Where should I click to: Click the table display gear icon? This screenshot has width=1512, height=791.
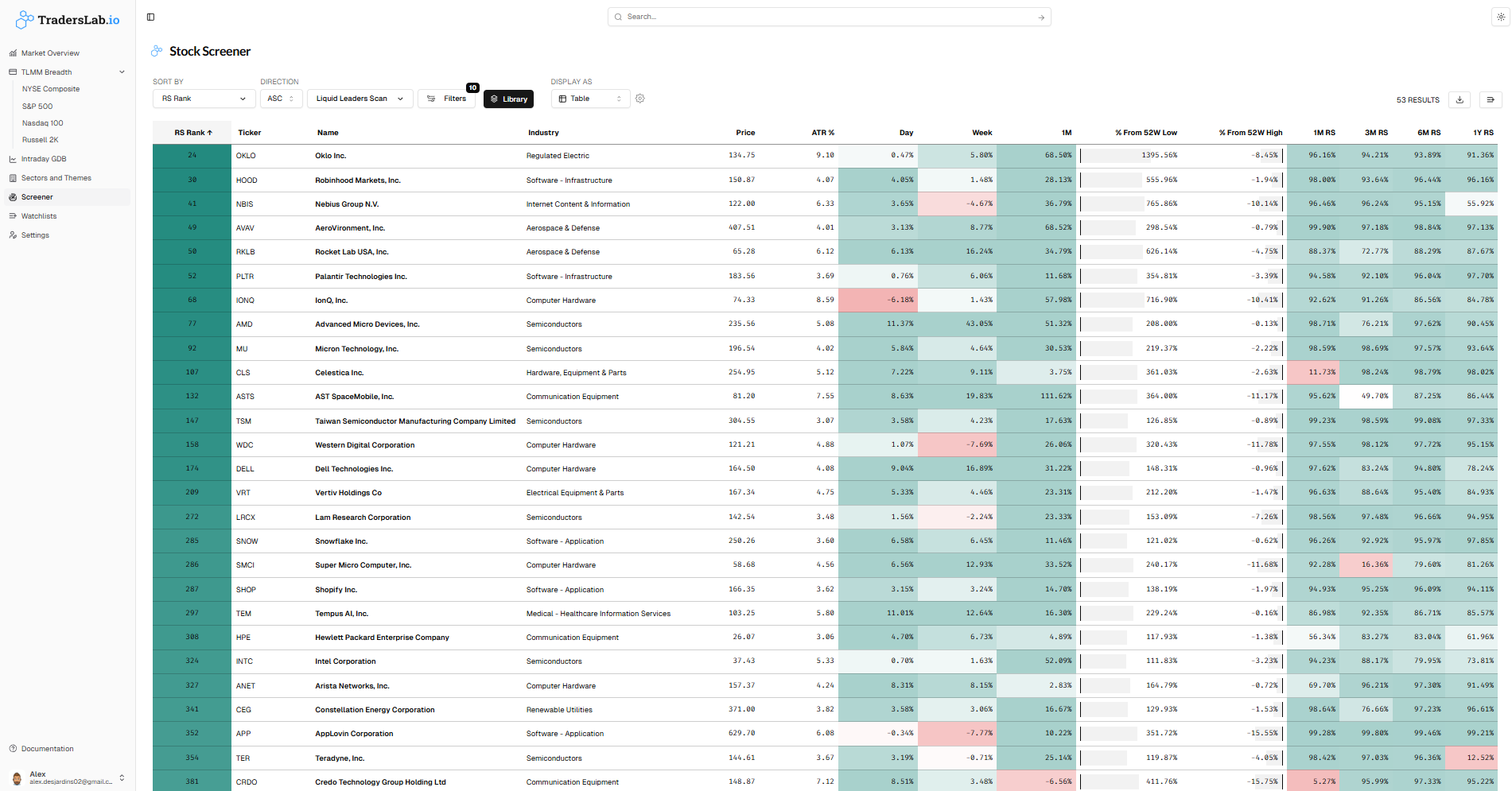click(640, 99)
